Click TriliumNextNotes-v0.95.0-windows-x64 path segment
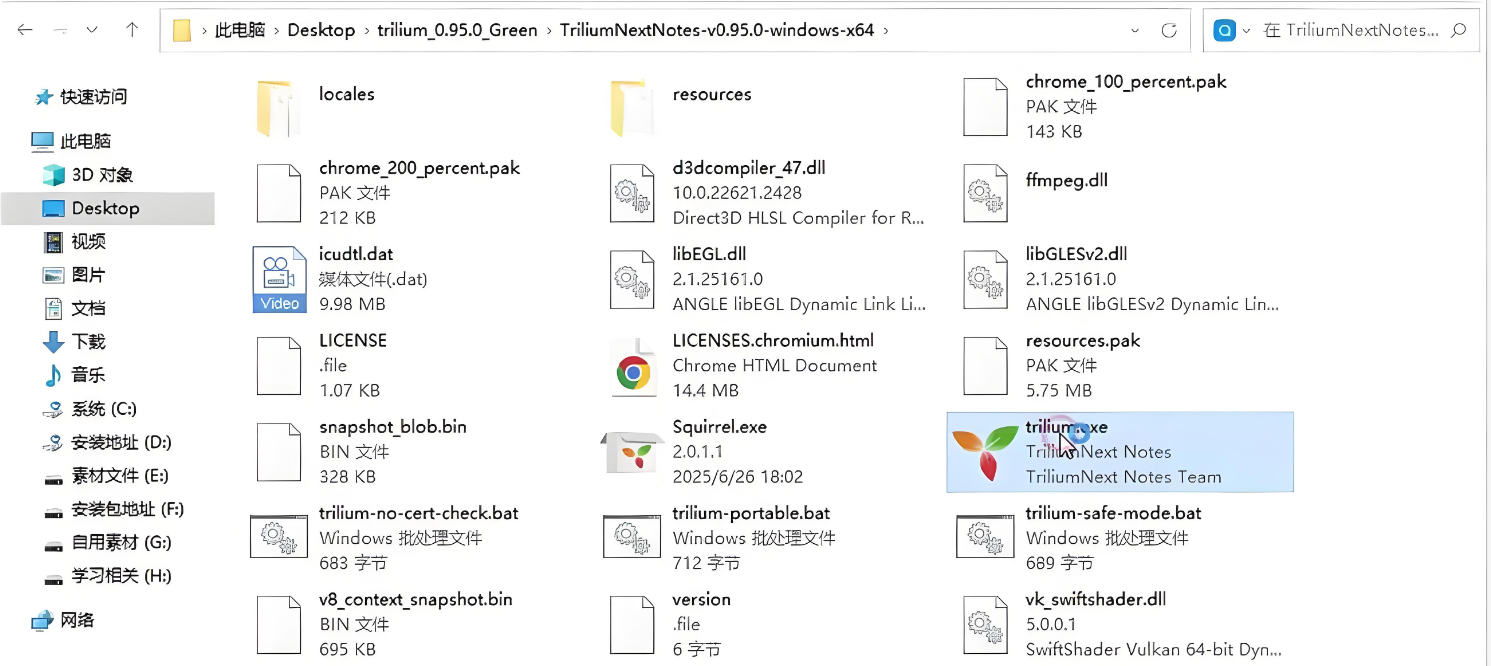Viewport: 1491px width, 666px height. click(x=717, y=30)
